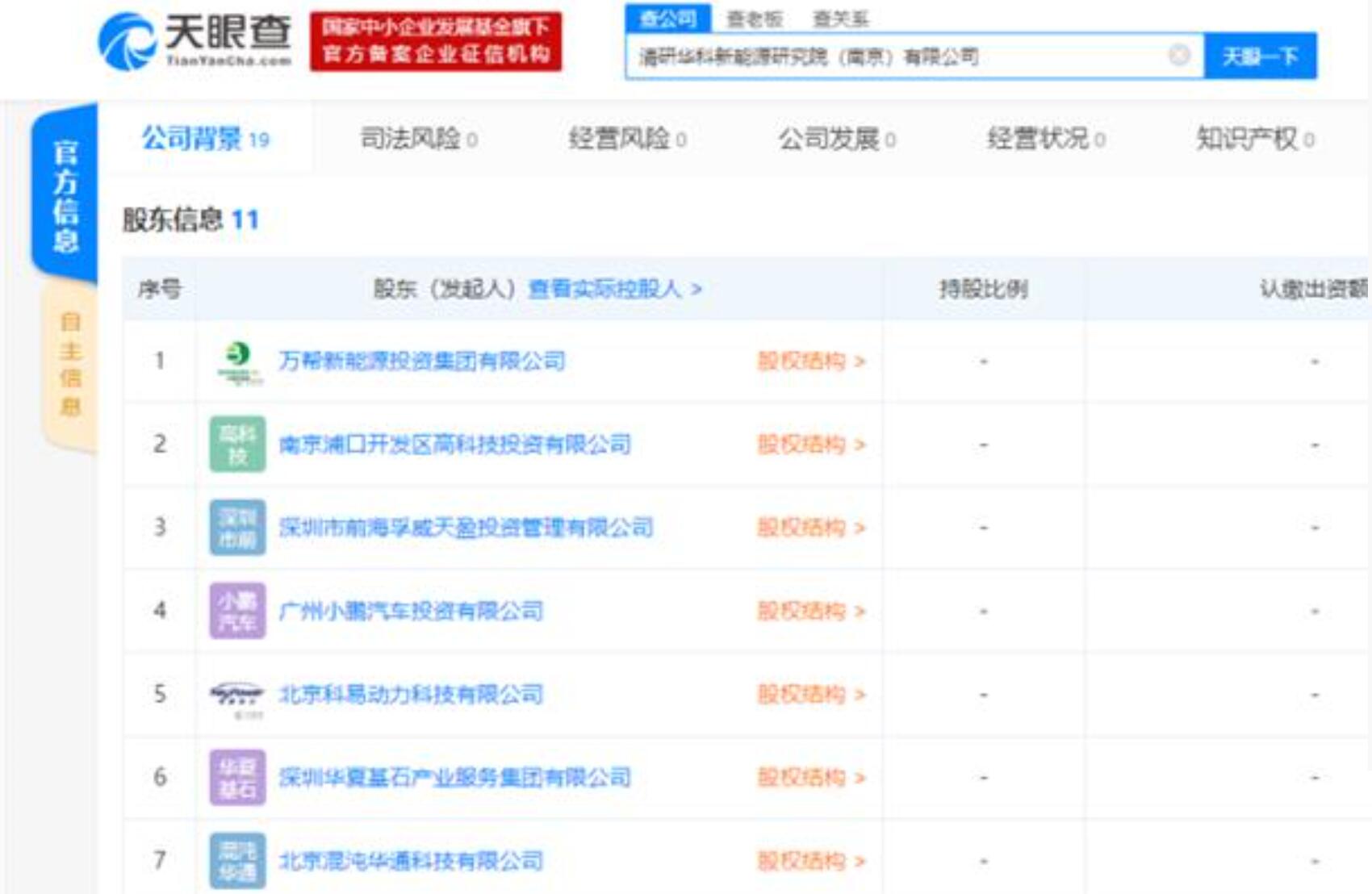Expand 股权结构 for 广州小鹏汽车投资
The image size is (1372, 894).
pos(811,611)
